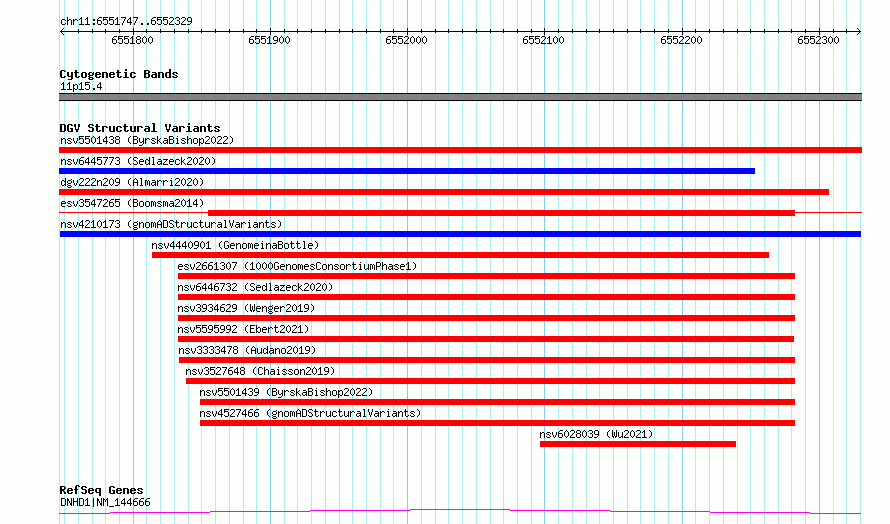Click the 6552100 ruler tick label

[544, 40]
